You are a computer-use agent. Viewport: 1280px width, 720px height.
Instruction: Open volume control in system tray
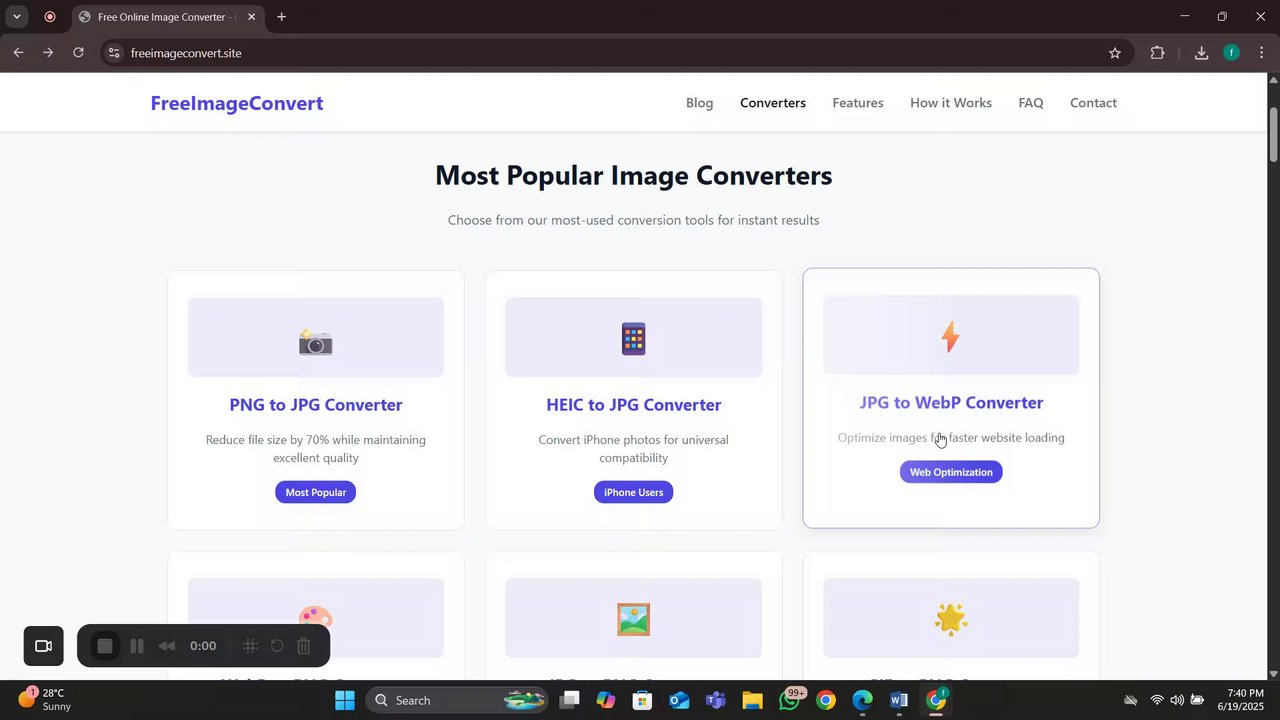pyautogui.click(x=1177, y=700)
